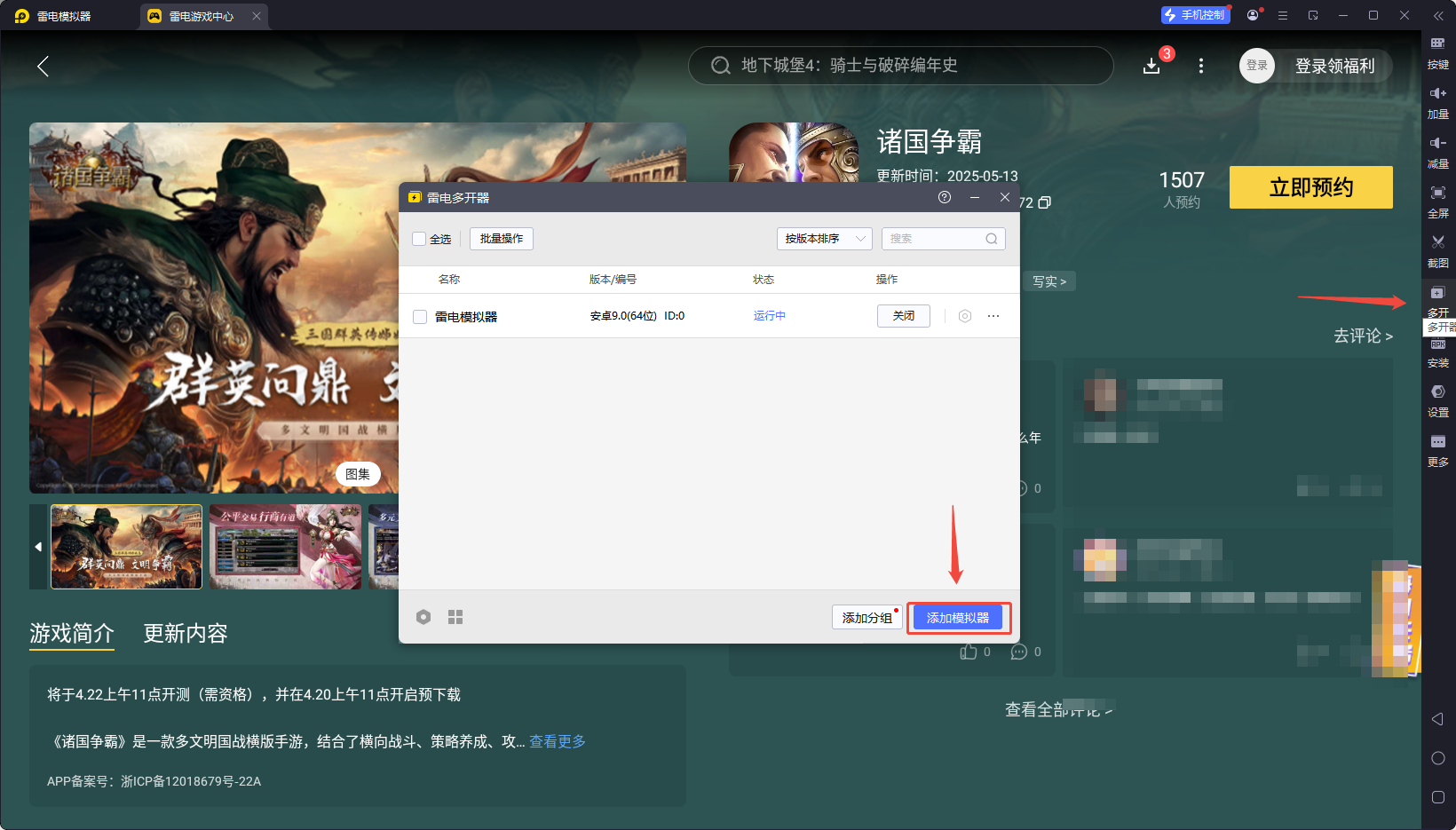Viewport: 1456px width, 830px height.
Task: Tick the 雷电模拟器 row checkbox
Action: pyautogui.click(x=420, y=317)
